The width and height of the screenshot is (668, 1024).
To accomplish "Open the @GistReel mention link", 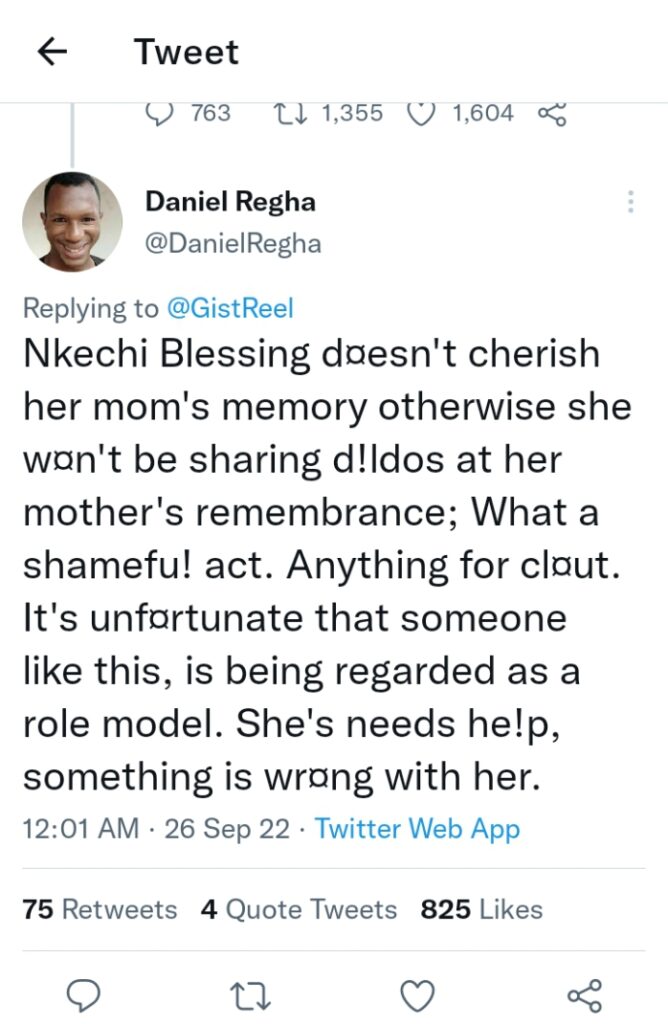I will point(231,308).
